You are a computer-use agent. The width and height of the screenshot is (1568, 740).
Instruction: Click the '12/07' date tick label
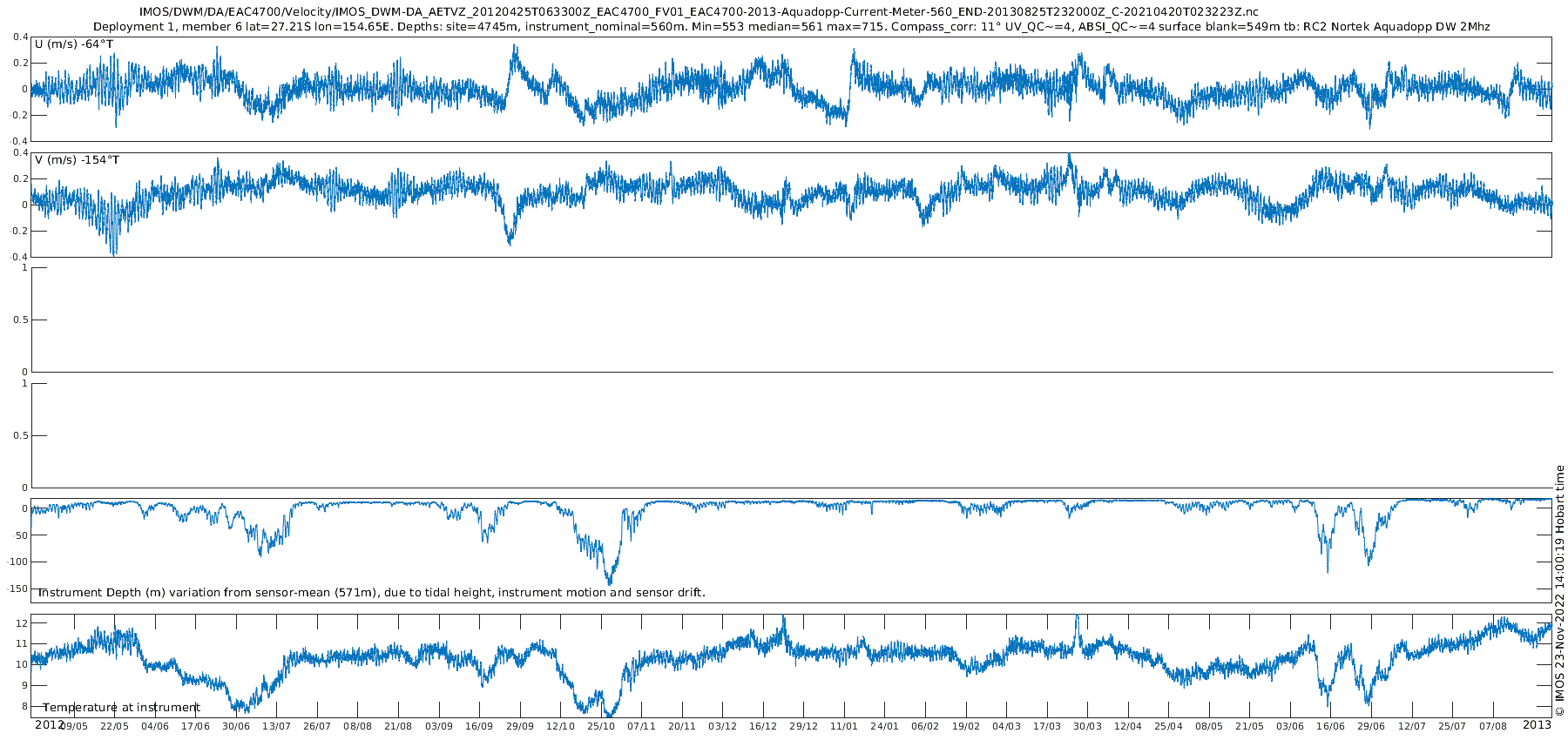(x=1412, y=726)
